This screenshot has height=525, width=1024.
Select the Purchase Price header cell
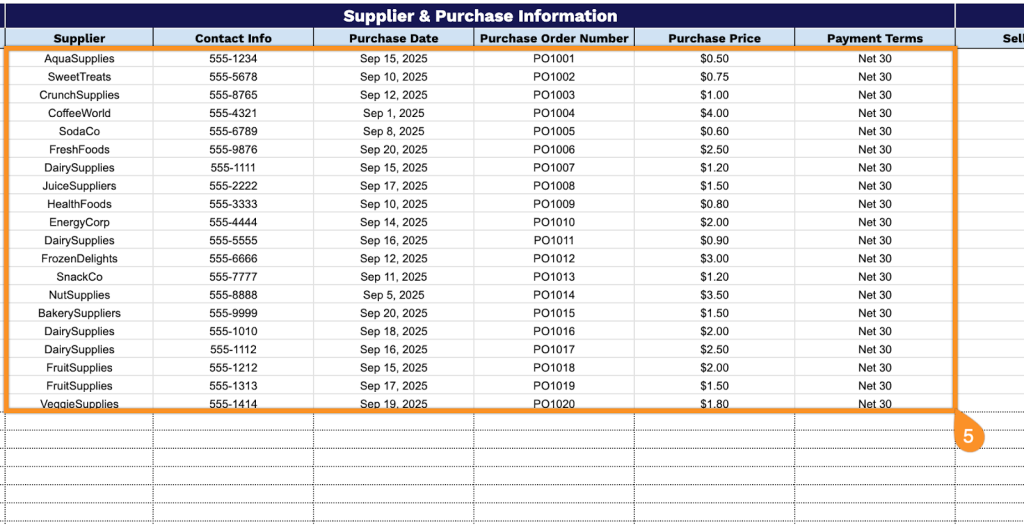[x=714, y=38]
